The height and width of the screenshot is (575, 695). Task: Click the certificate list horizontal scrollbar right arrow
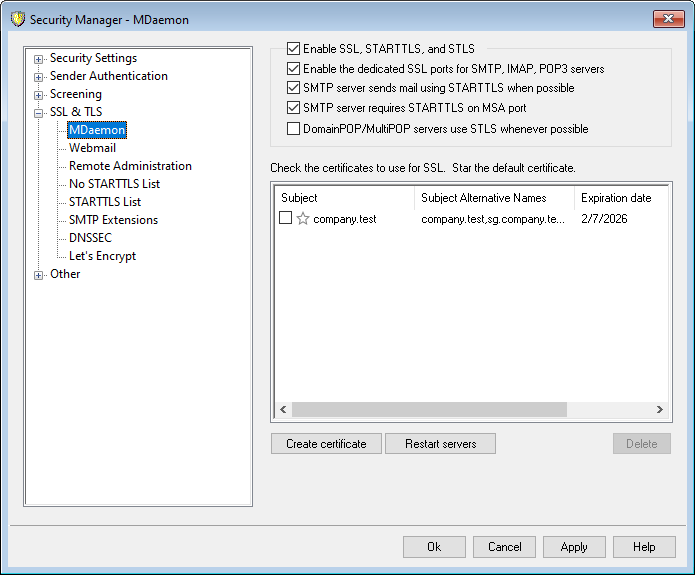coord(659,410)
